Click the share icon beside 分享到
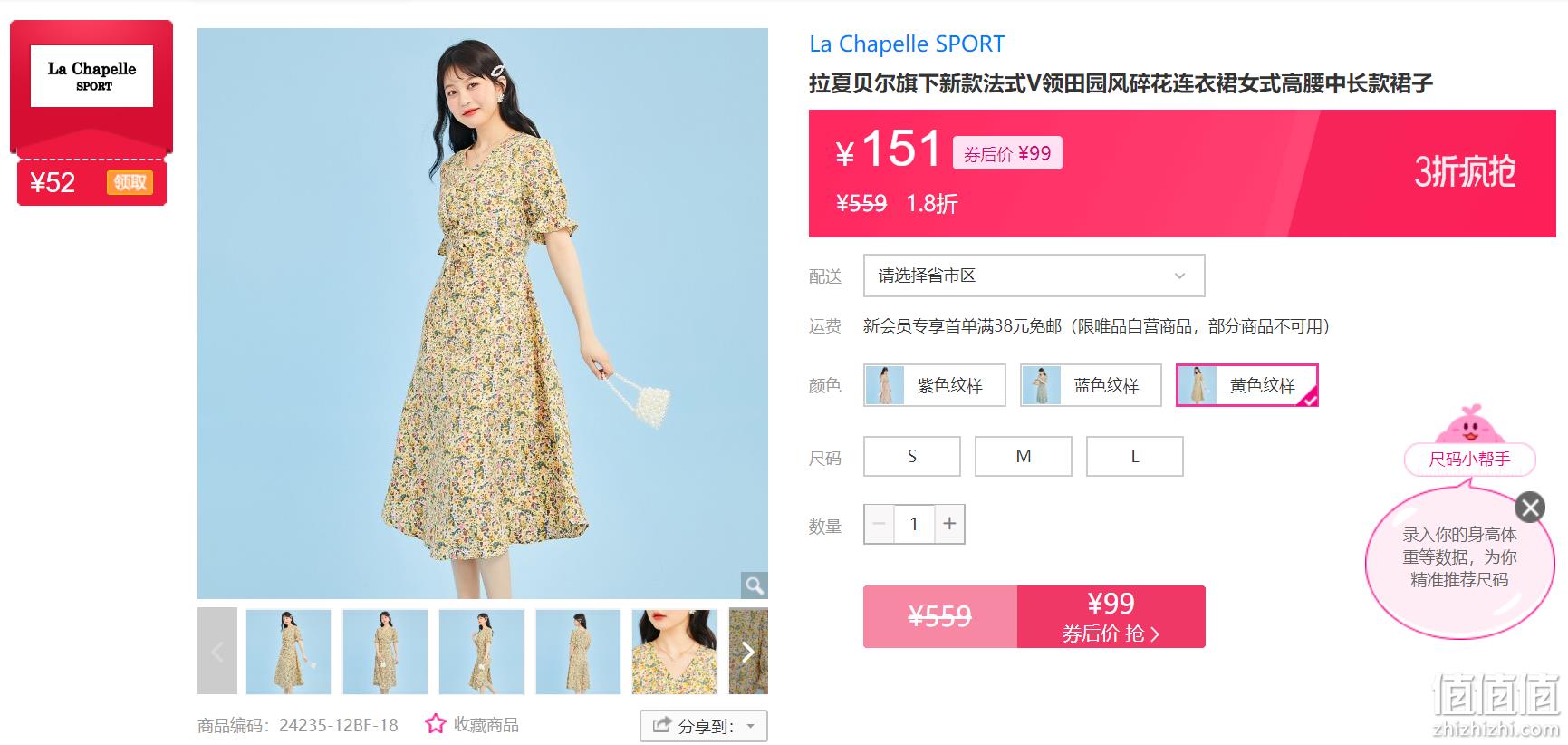 coord(662,725)
